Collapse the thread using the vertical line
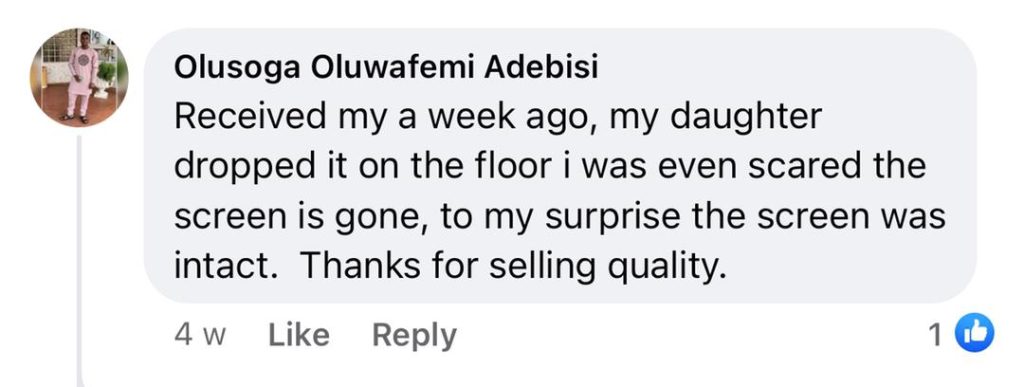The height and width of the screenshot is (387, 1024). pos(80,261)
